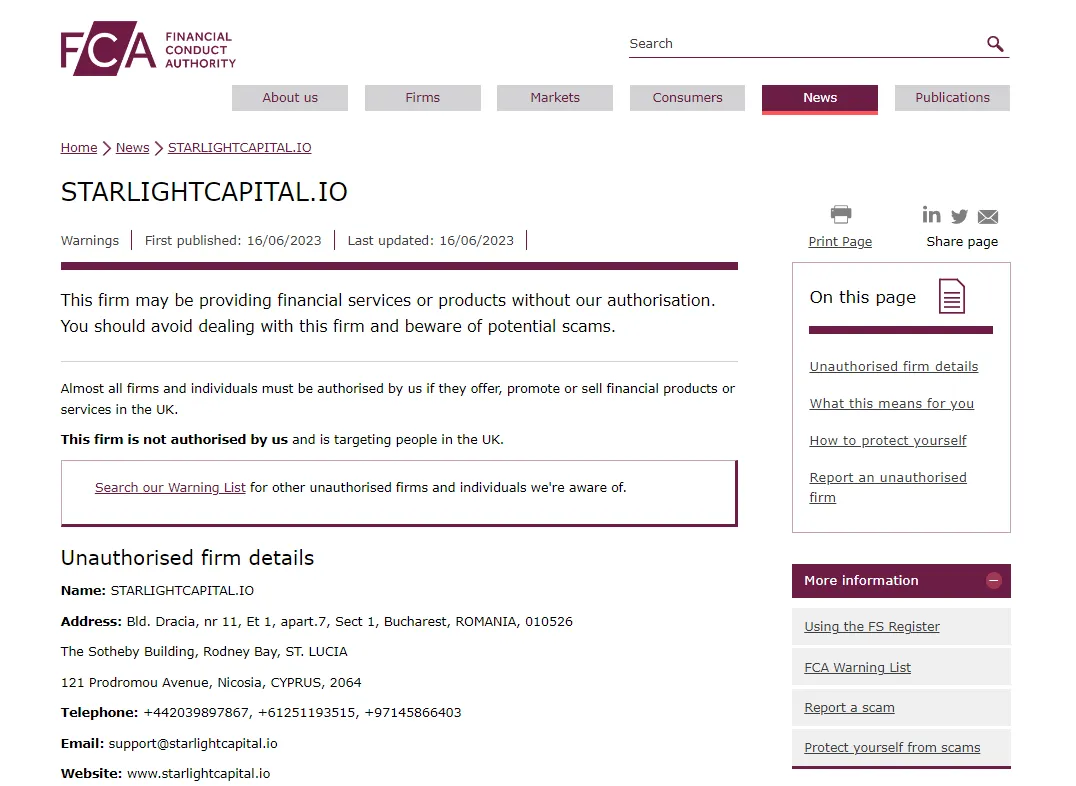Open Search our Warning List link

(x=170, y=487)
